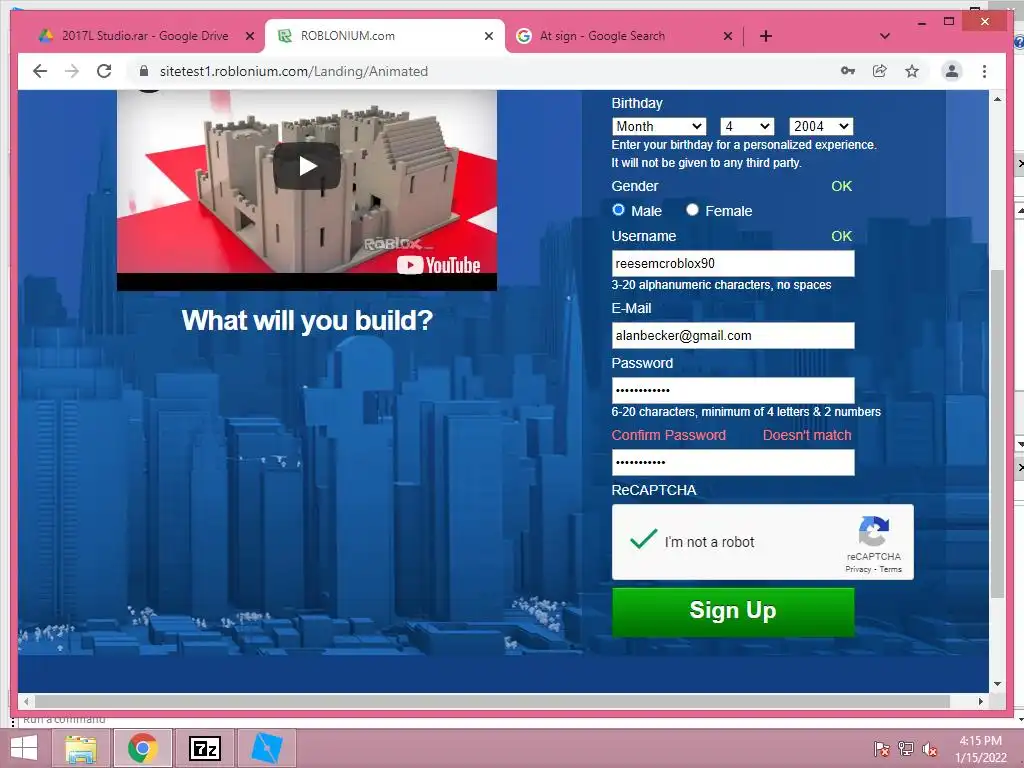
Task: Open saved passwords key icon
Action: [x=848, y=71]
